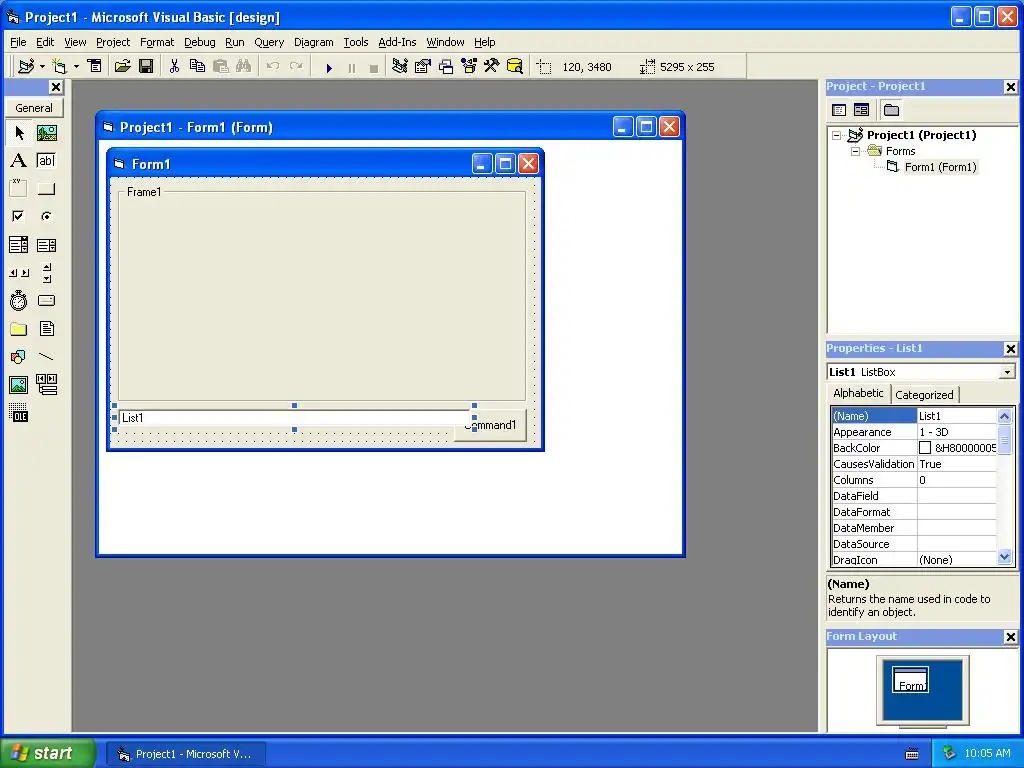Select the OptionButton control tool

click(47, 216)
